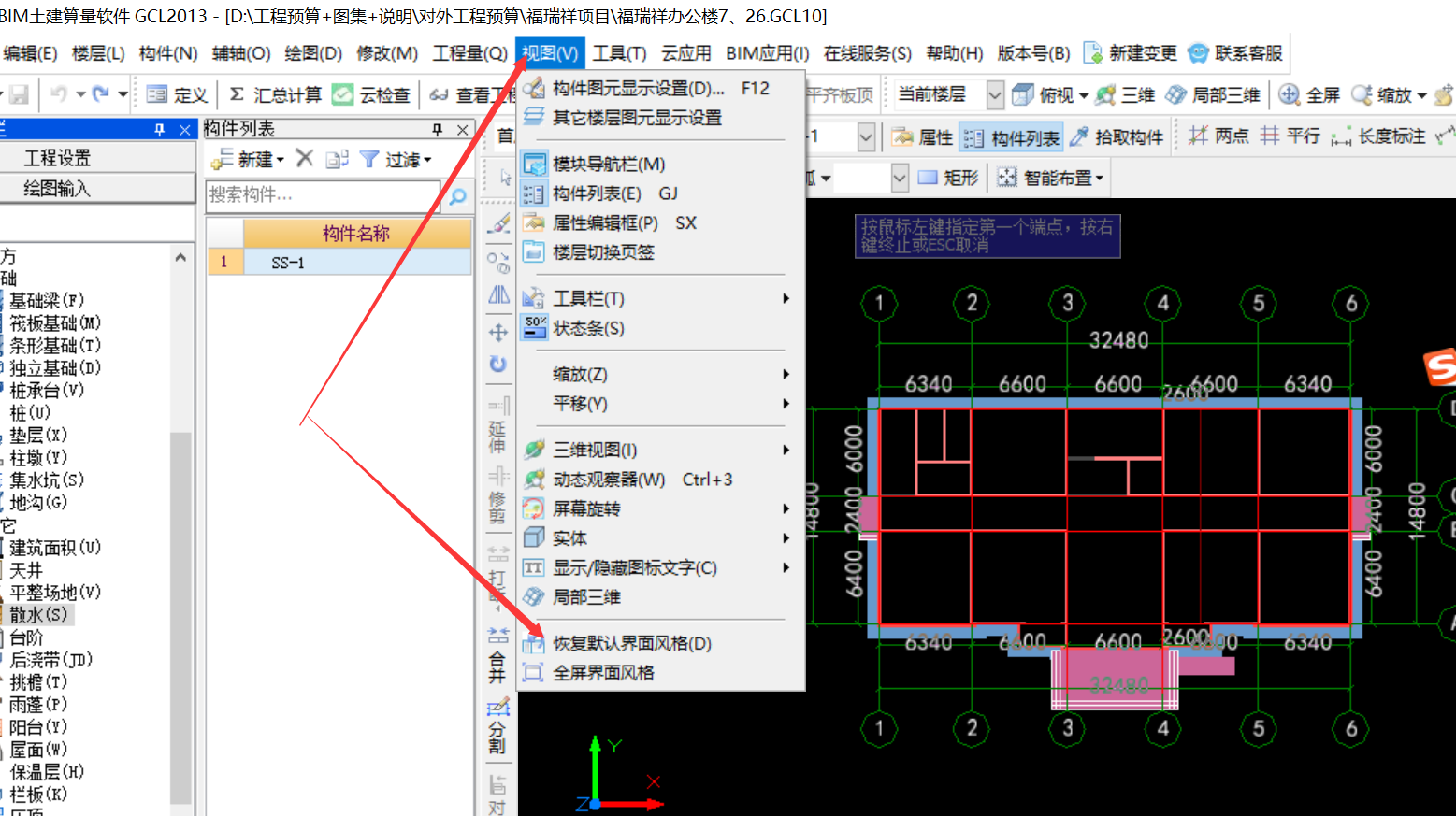Click the 分割 split tool

coord(497,726)
